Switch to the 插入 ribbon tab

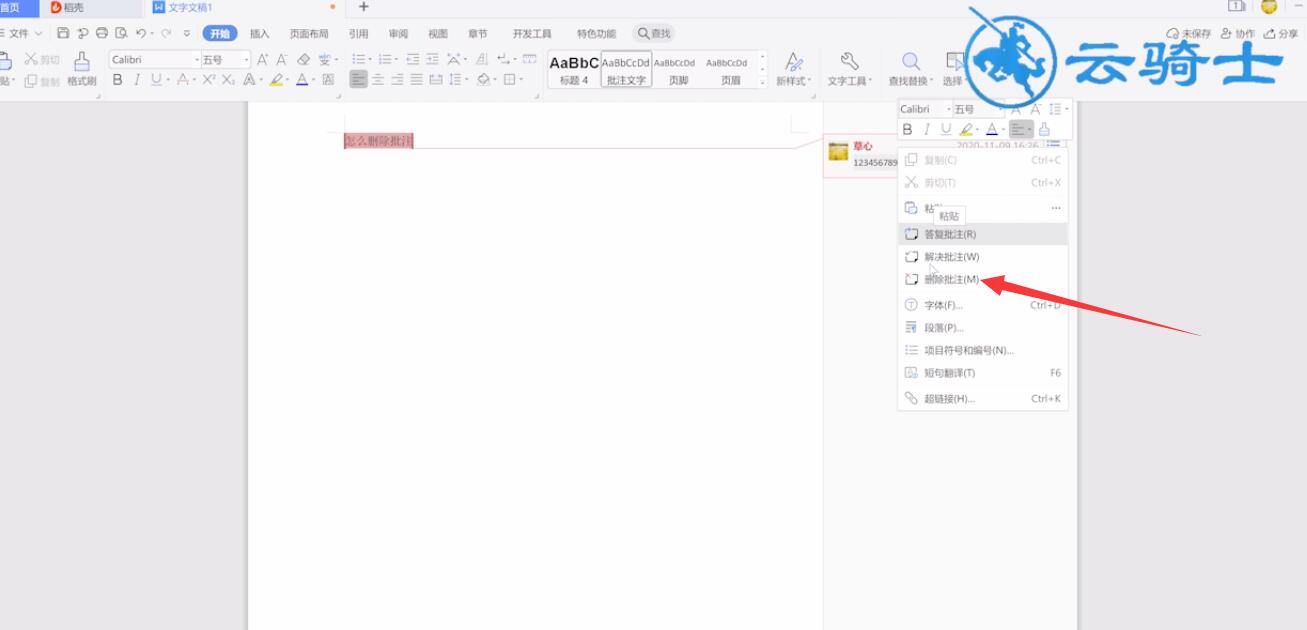[260, 33]
